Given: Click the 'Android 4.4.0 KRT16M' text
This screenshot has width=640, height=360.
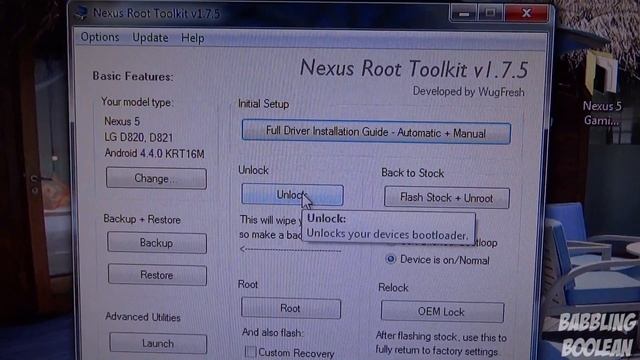Looking at the screenshot, I should 154,153.
